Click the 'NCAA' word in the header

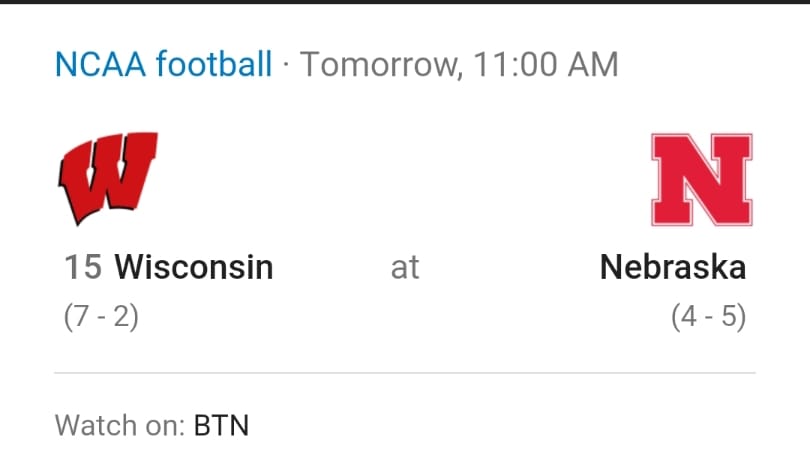pos(100,65)
